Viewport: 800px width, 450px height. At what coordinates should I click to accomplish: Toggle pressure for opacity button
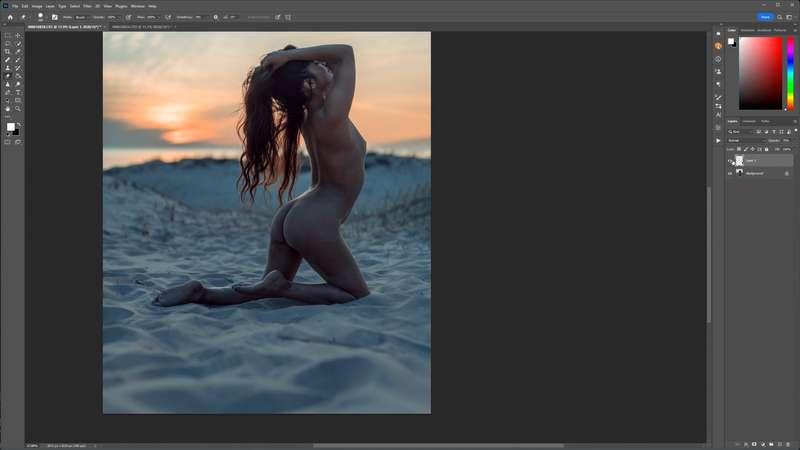pos(128,17)
